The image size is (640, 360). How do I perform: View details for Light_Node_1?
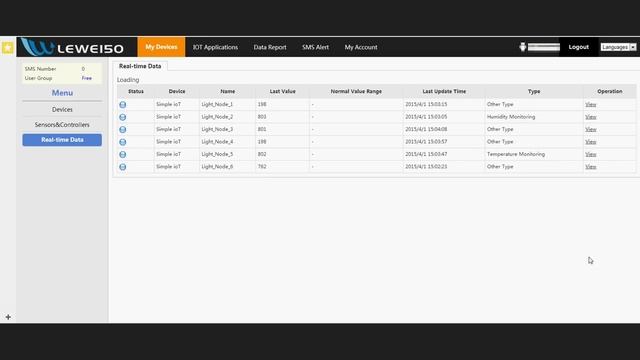(x=591, y=104)
